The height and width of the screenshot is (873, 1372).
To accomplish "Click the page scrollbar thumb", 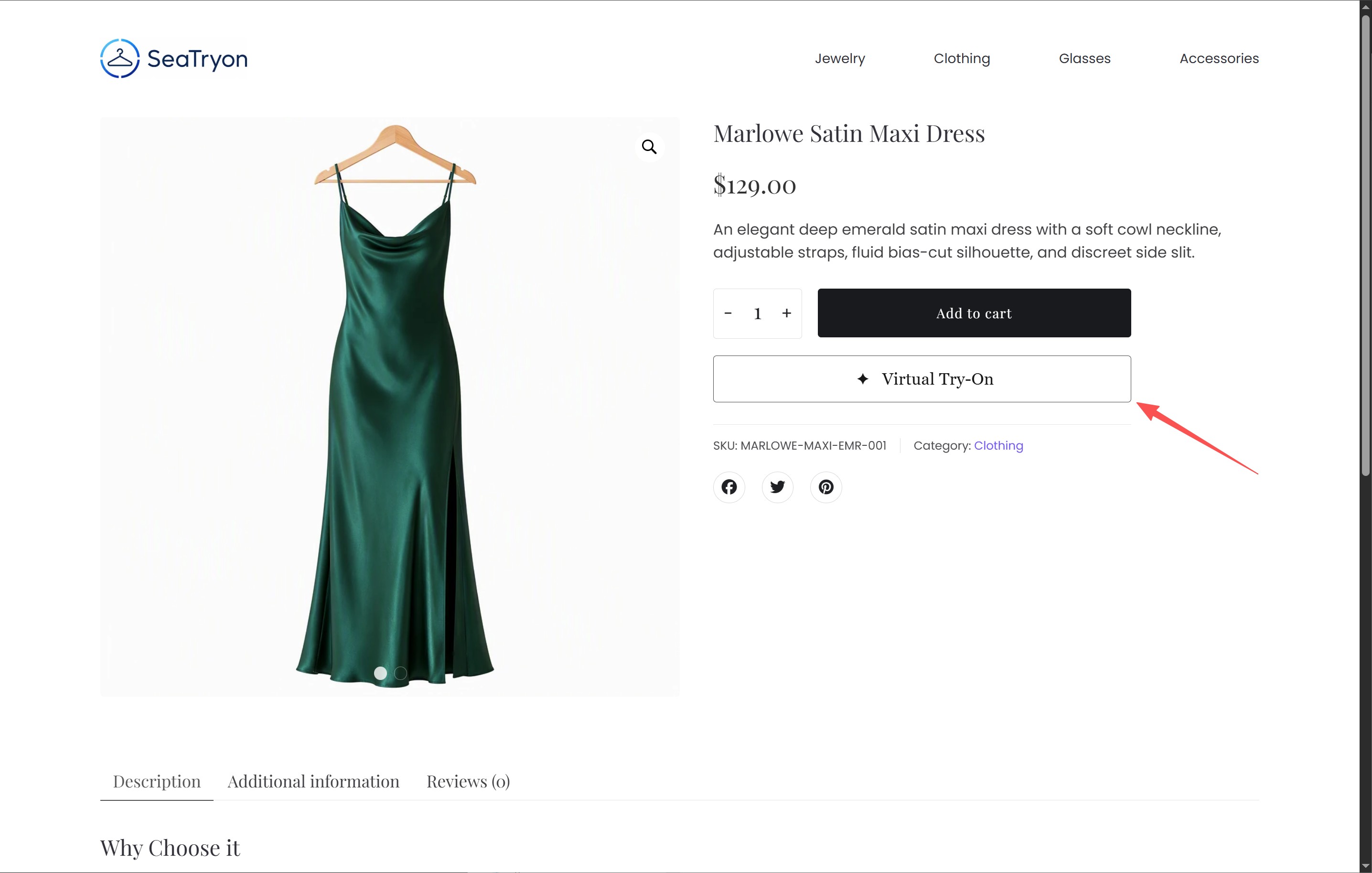I will point(1365,245).
